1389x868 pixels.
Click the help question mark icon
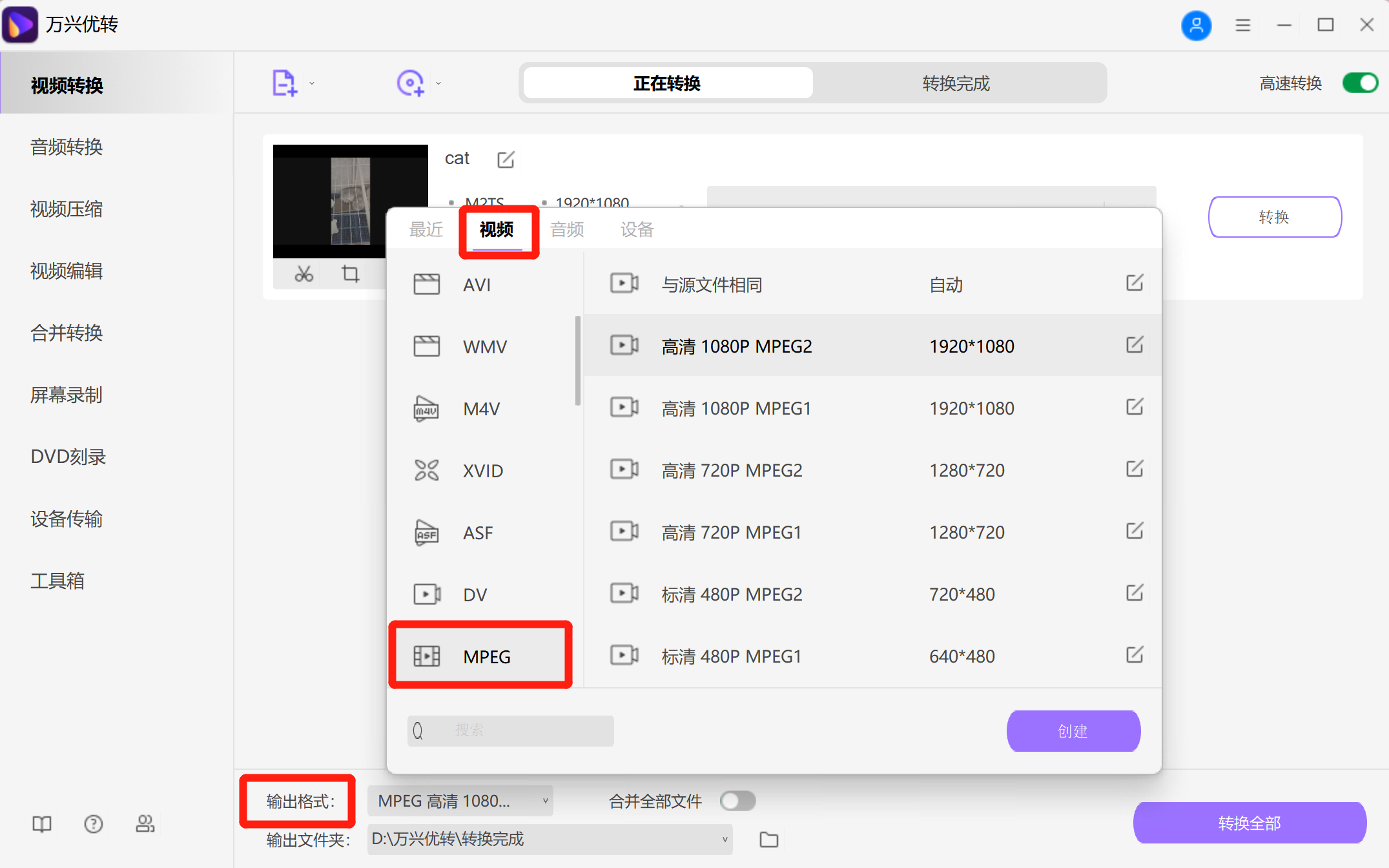pyautogui.click(x=93, y=823)
